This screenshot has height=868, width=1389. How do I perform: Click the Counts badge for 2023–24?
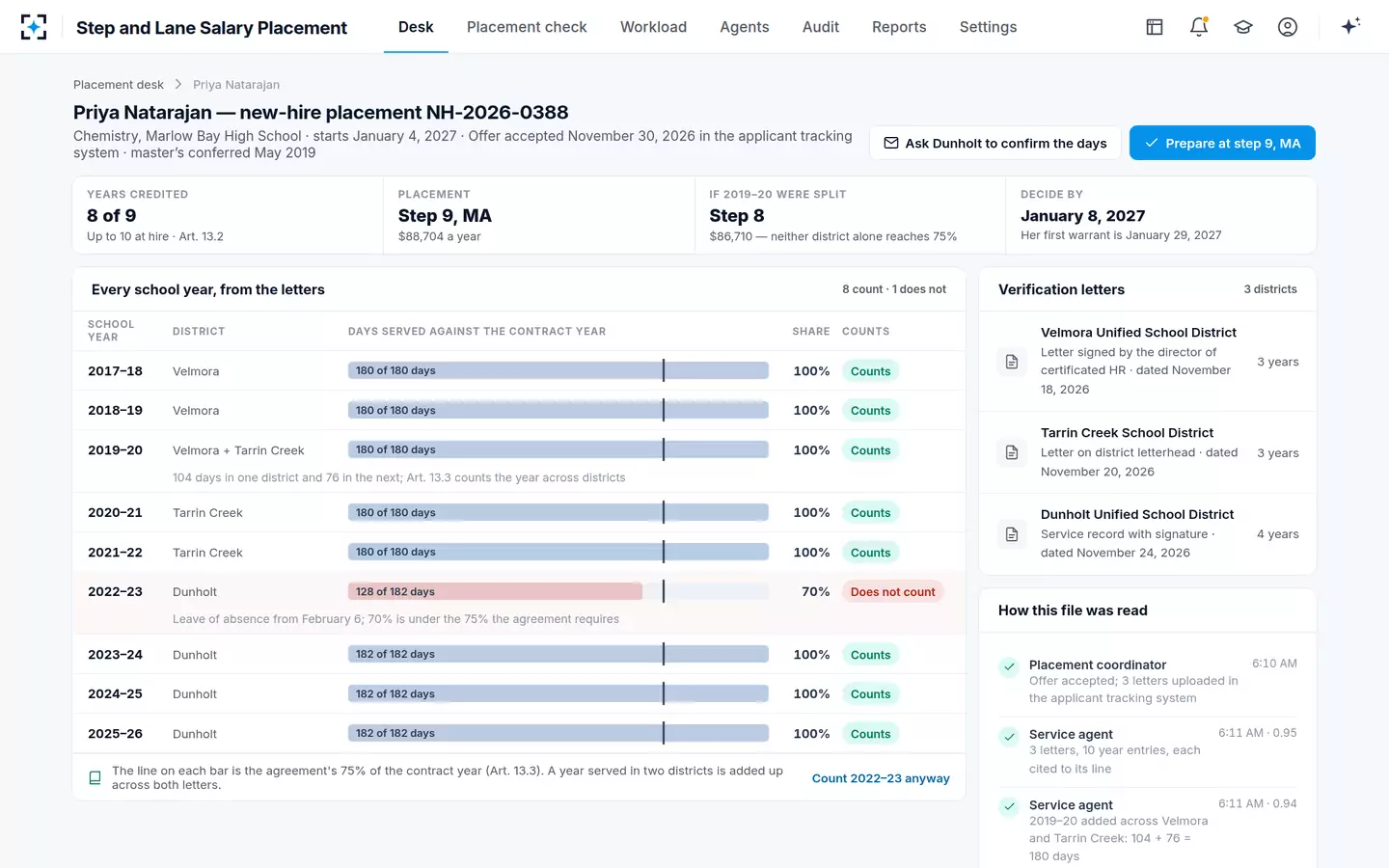871,655
